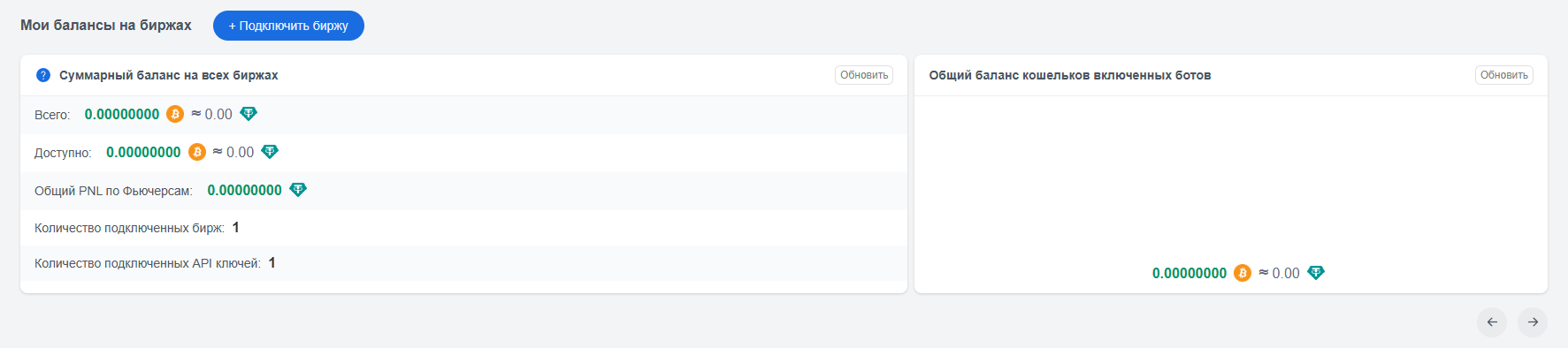Click the Bitcoin icon in Доступно row
The image size is (1568, 348).
tap(197, 152)
